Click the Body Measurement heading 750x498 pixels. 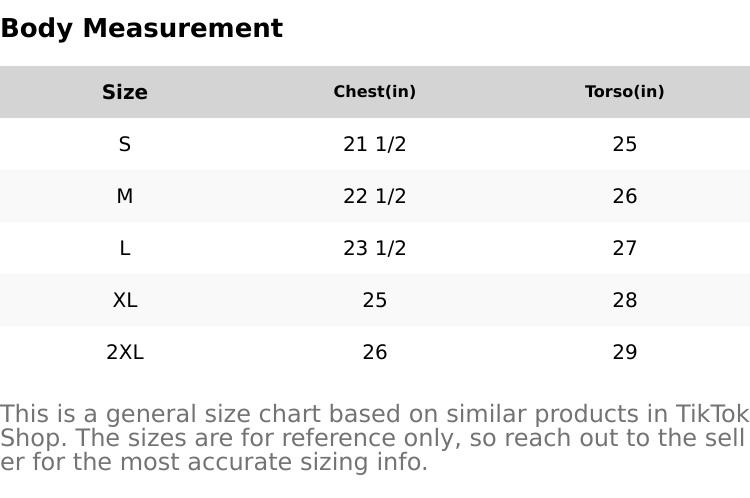pyautogui.click(x=141, y=28)
